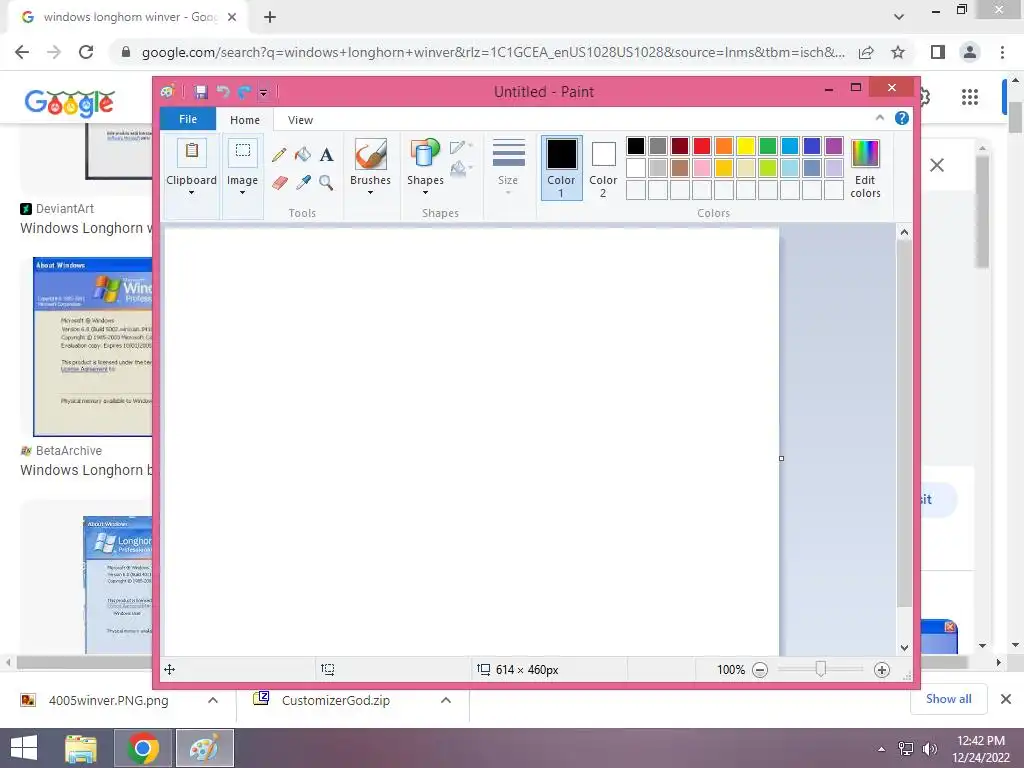Select the Eraser tool
This screenshot has height=768, width=1024.
(x=279, y=183)
